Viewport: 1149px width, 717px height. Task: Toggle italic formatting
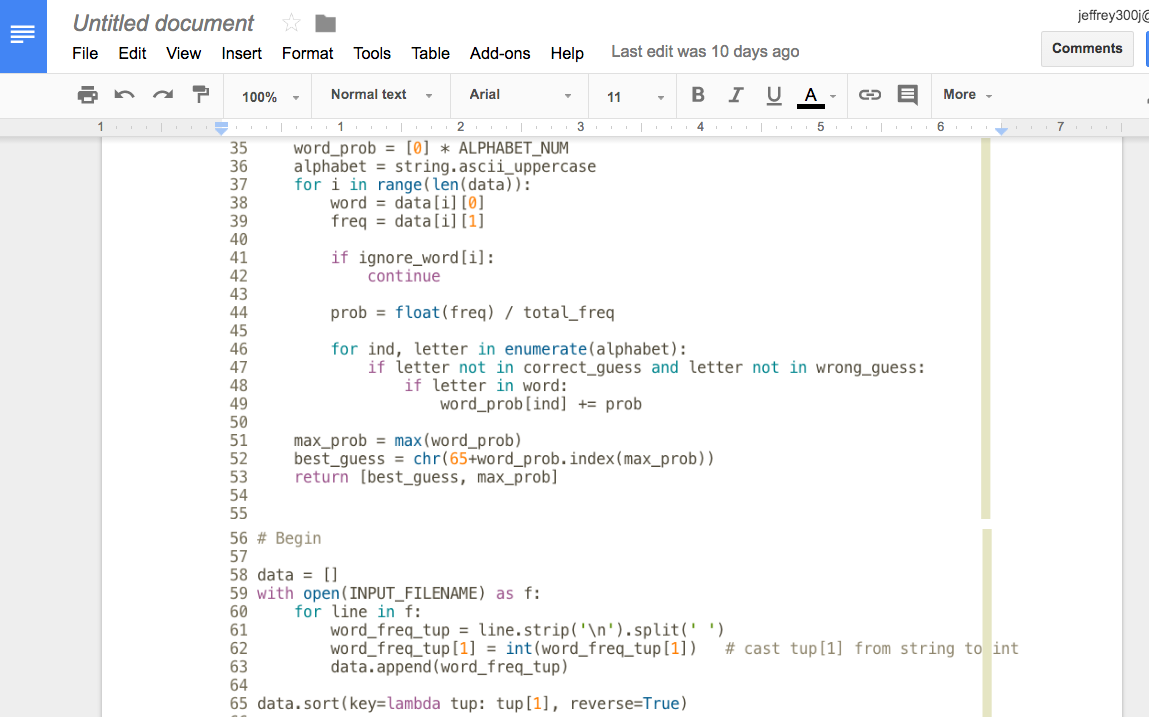click(736, 95)
